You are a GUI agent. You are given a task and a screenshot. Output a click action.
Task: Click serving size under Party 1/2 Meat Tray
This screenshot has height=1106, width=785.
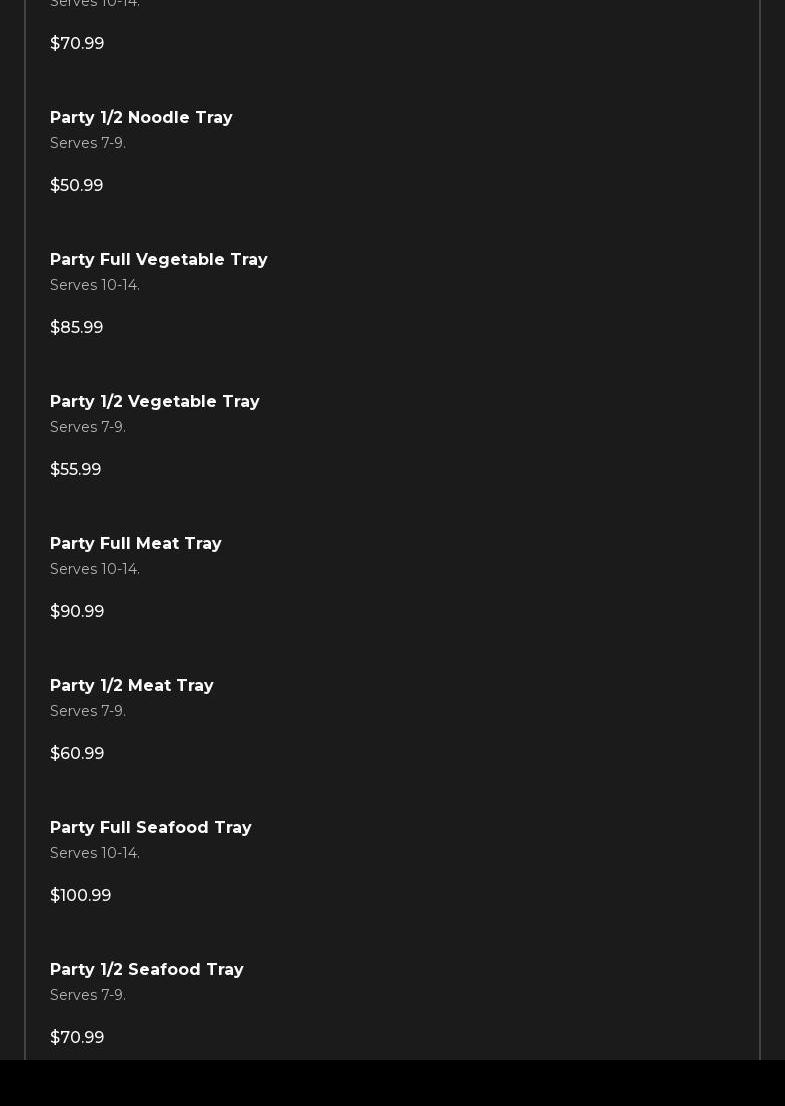coord(88,712)
